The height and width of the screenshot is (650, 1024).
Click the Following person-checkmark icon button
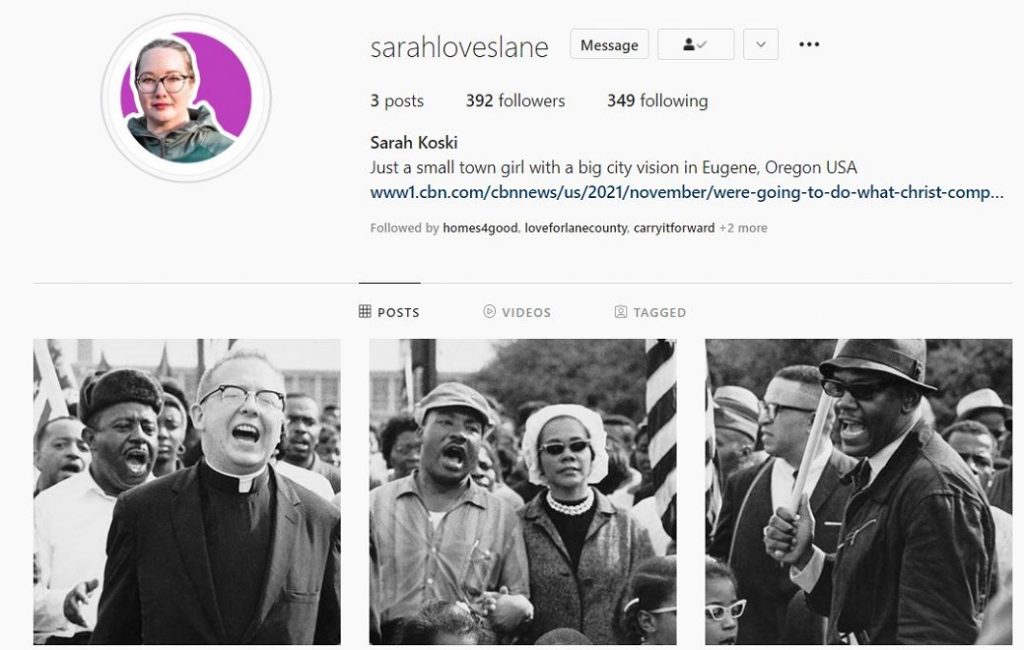(x=696, y=44)
